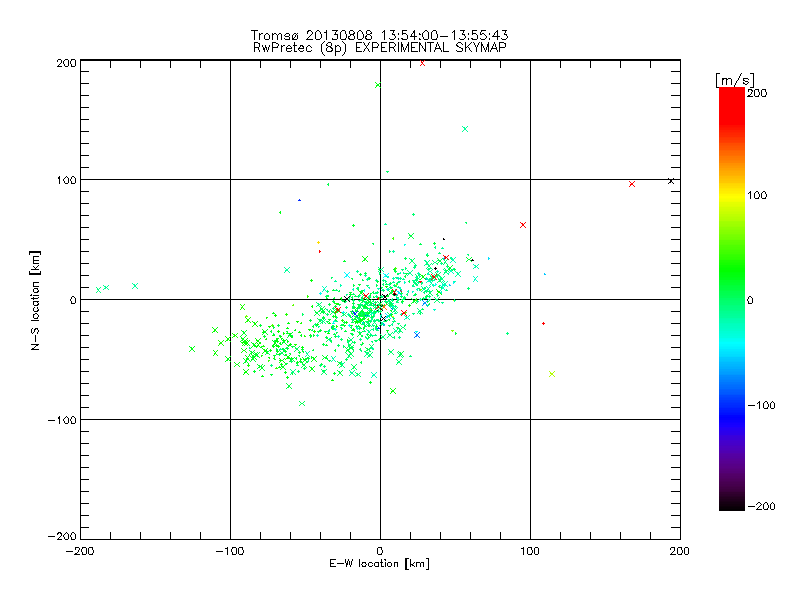Click red X marker just left of 100 km gridline
The height and width of the screenshot is (600, 800).
click(x=523, y=225)
